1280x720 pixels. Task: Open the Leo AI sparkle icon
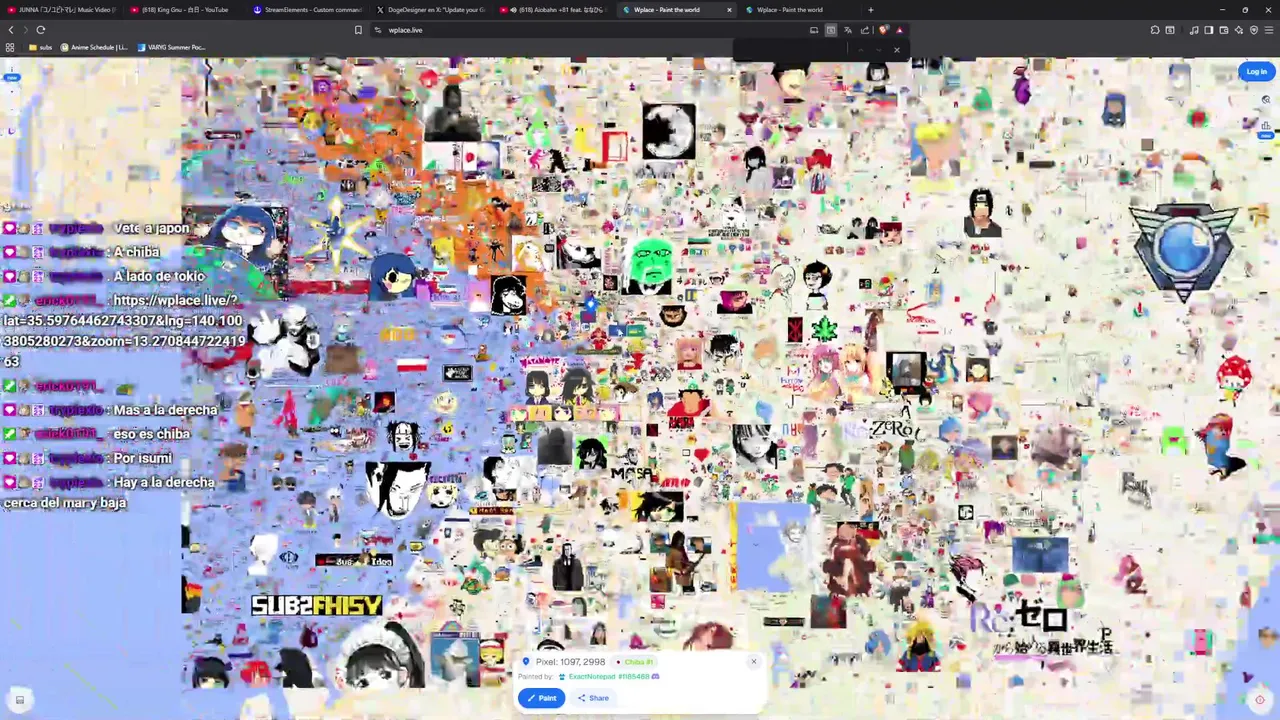[x=1239, y=30]
